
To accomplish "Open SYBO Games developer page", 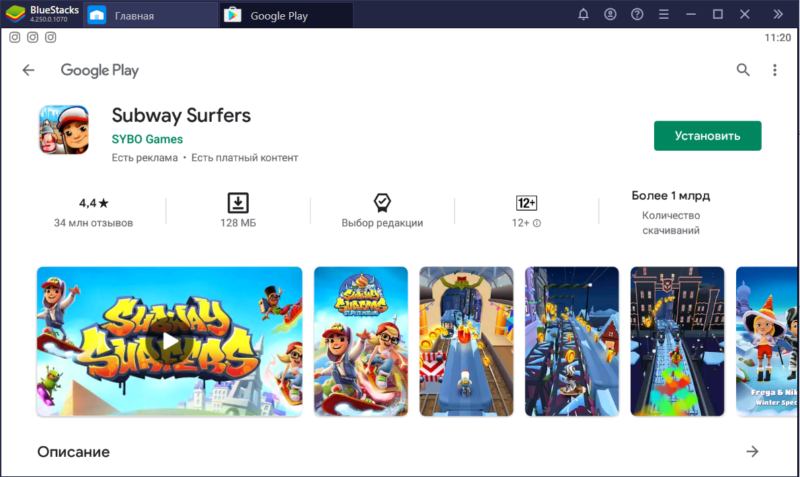I will click(147, 139).
